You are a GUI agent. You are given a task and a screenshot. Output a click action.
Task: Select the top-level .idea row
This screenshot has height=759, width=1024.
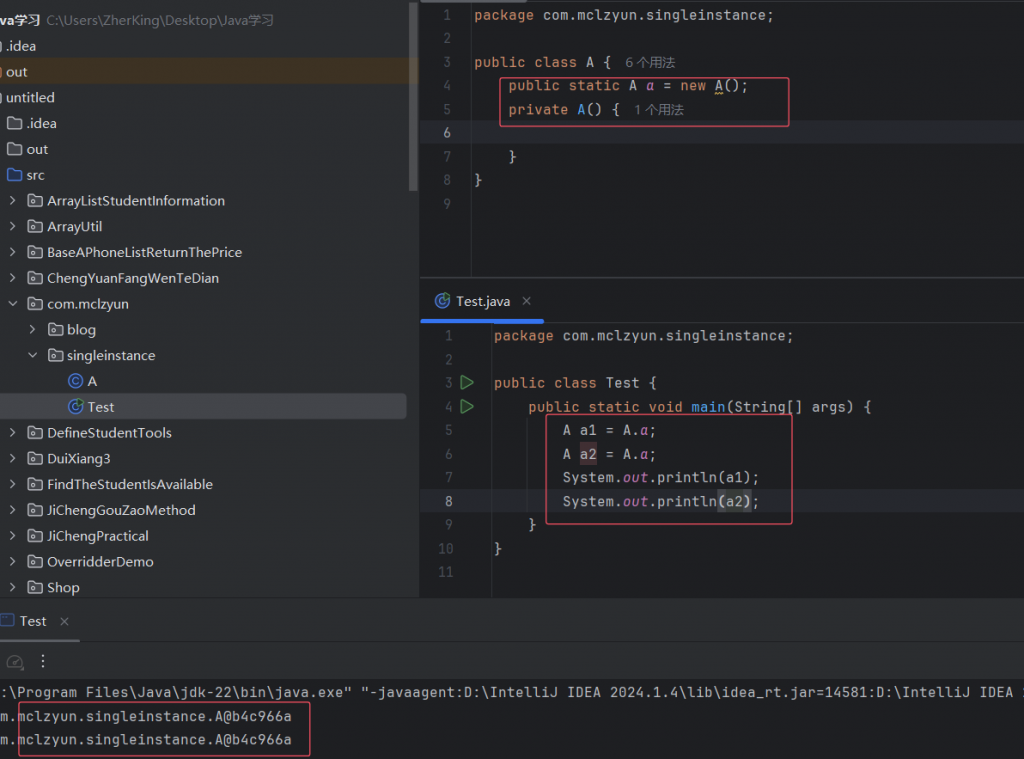click(209, 46)
